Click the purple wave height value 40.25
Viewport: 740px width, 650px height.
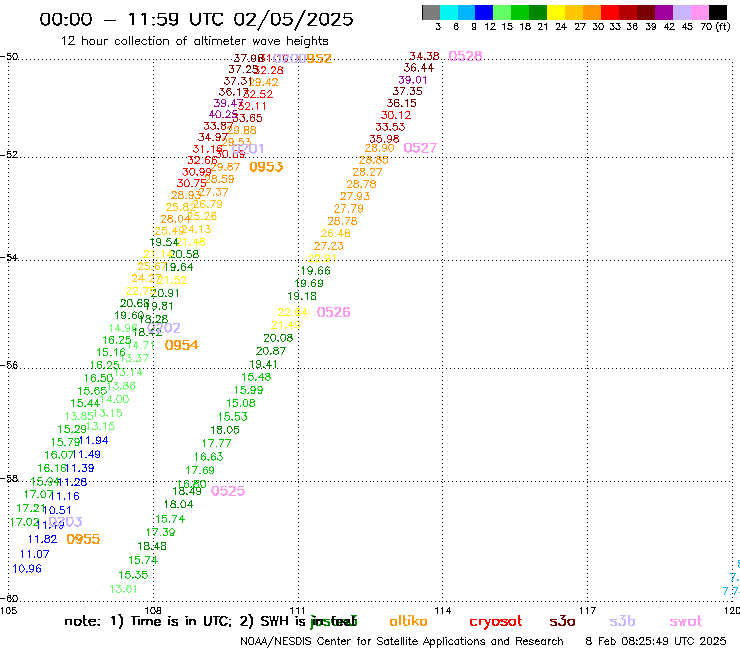(223, 114)
